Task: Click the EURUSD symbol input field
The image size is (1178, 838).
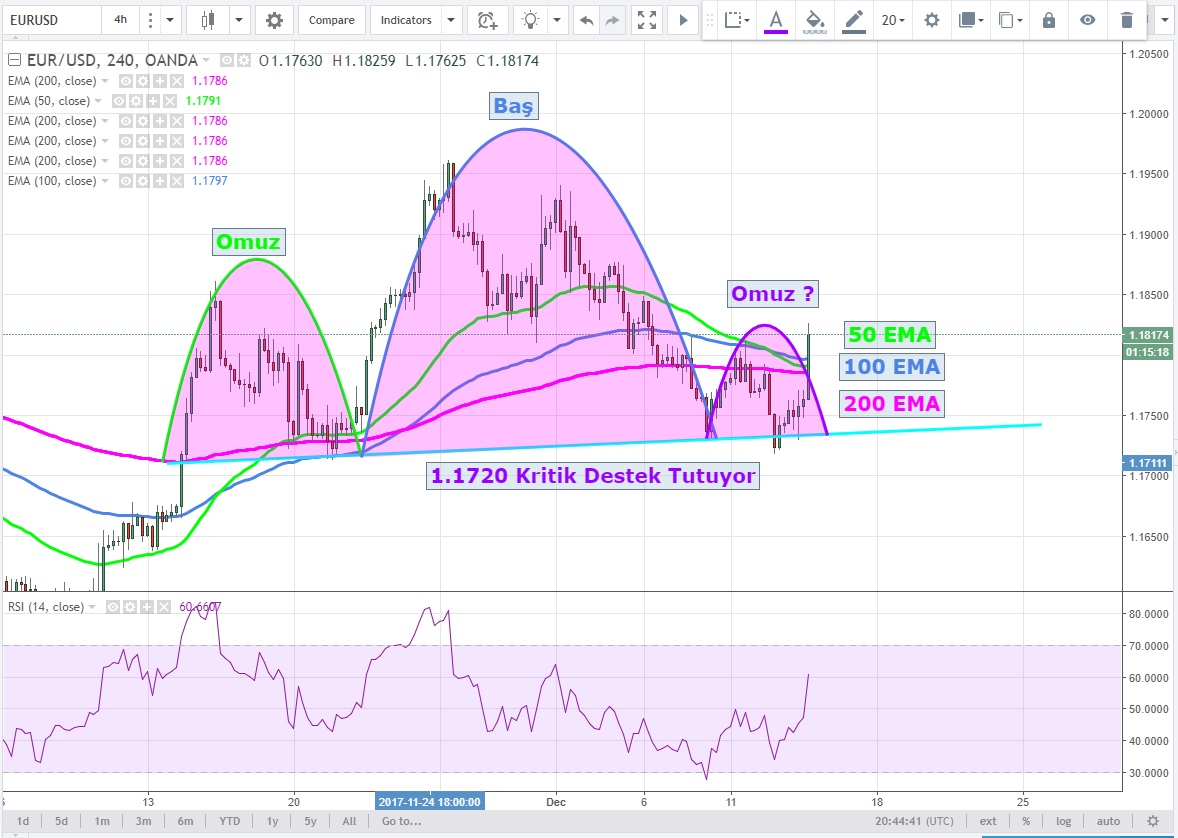Action: tap(50, 20)
